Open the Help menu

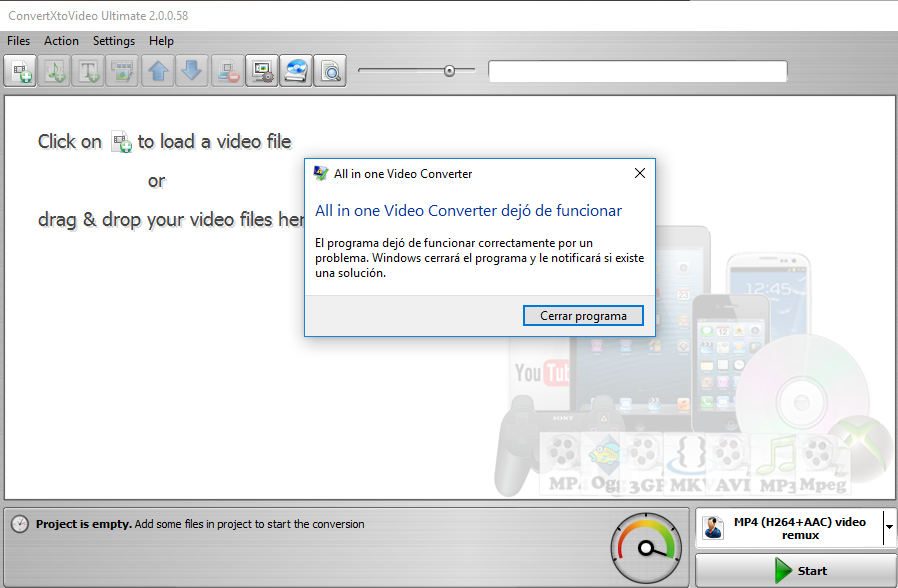tap(162, 41)
